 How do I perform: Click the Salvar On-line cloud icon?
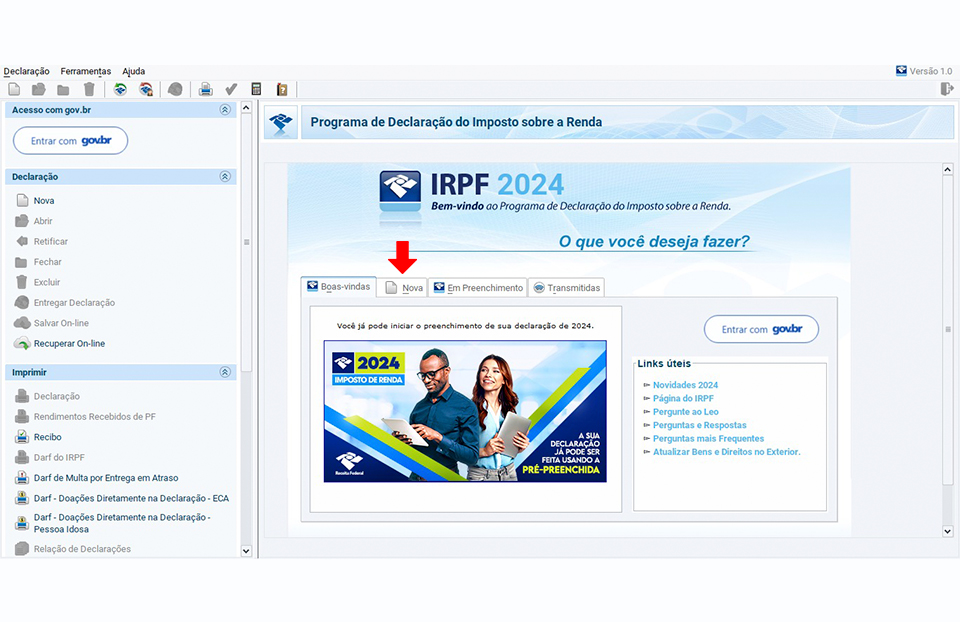point(22,323)
